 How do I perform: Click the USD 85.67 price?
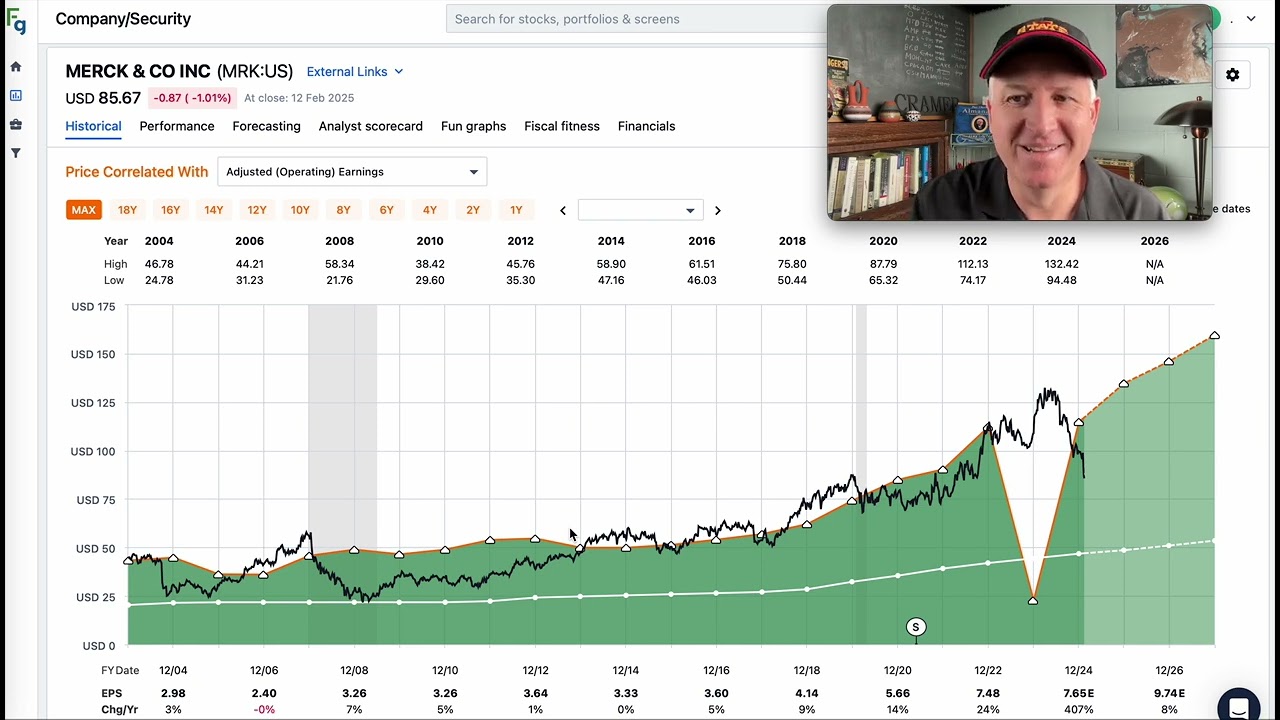(103, 98)
